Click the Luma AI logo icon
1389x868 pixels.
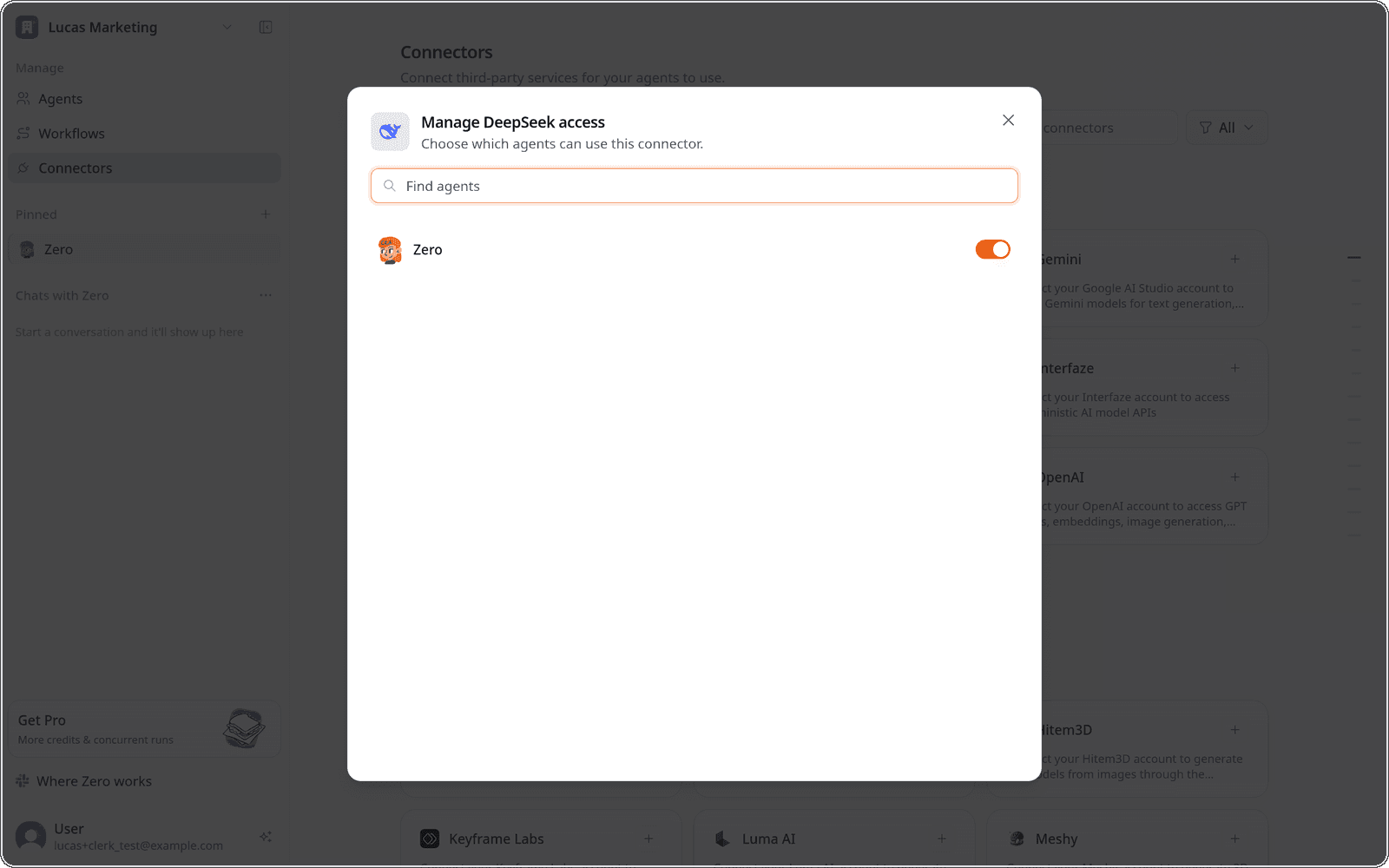pos(722,838)
